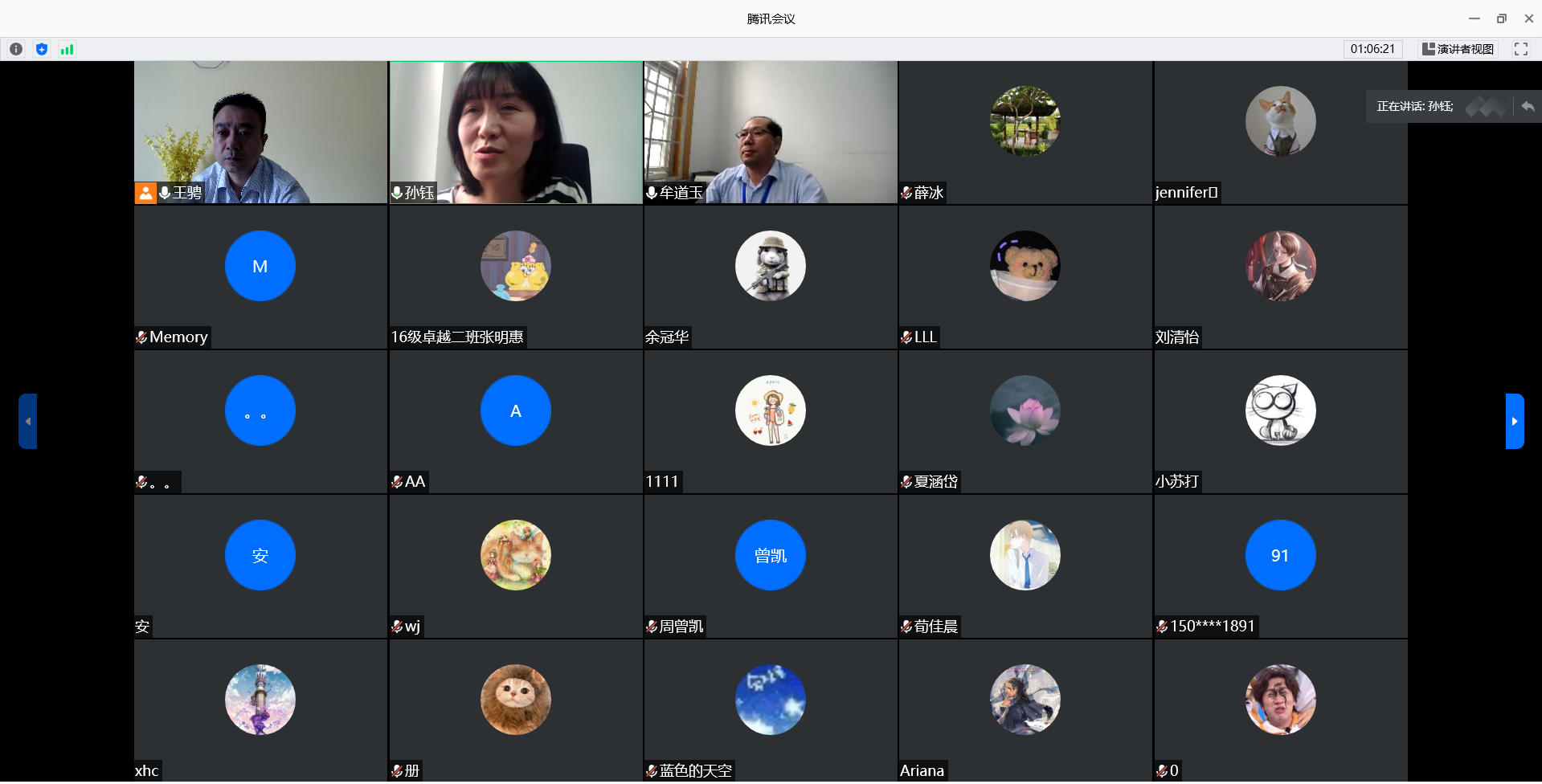Click muted mic icon beside Memory
Screen dimensions: 1542x784
[x=141, y=337]
